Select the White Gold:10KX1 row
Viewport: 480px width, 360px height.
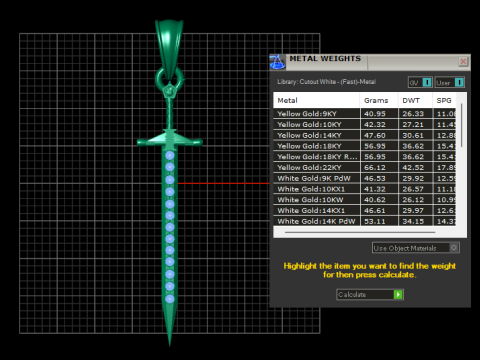point(365,189)
